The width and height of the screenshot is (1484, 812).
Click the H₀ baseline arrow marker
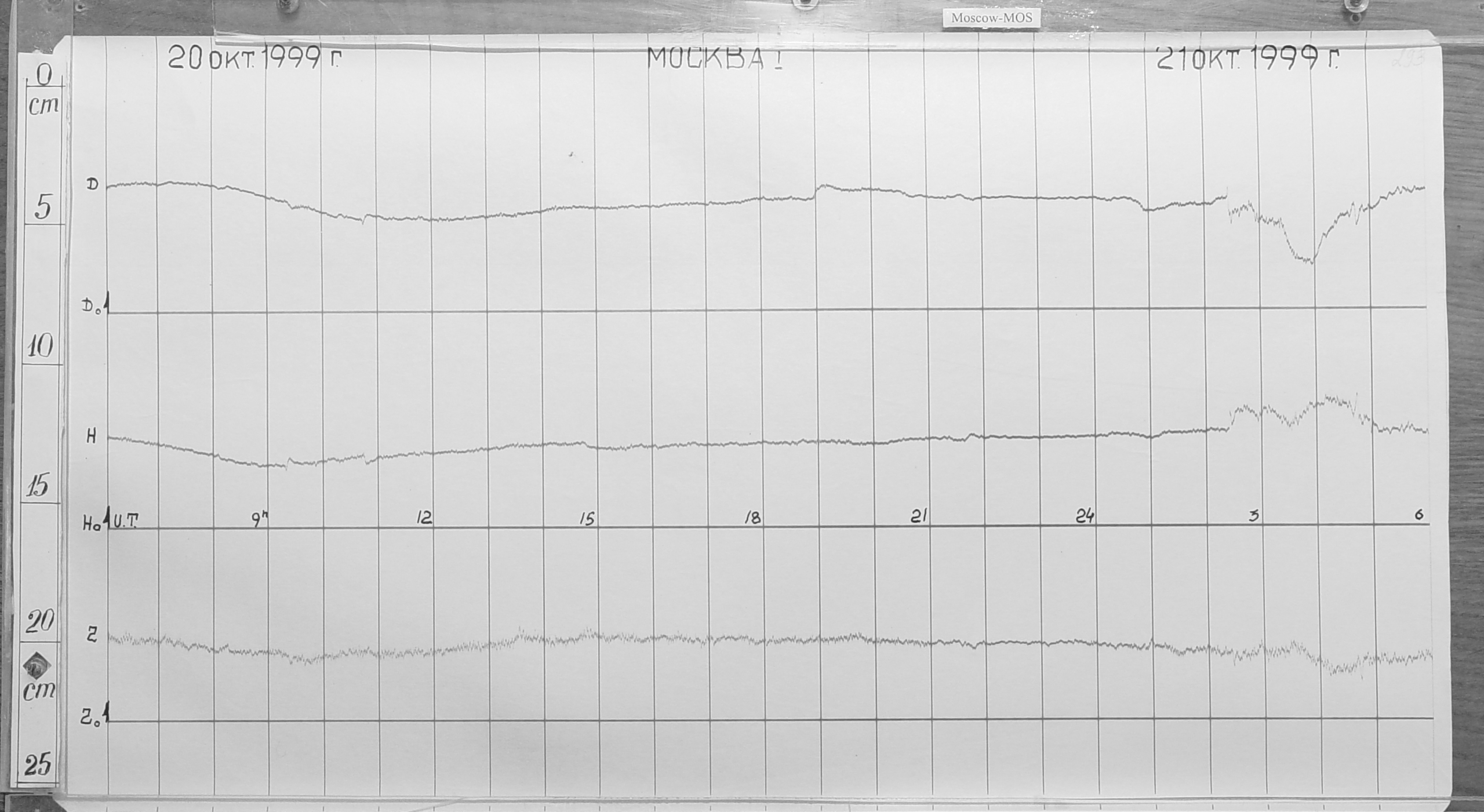click(108, 517)
